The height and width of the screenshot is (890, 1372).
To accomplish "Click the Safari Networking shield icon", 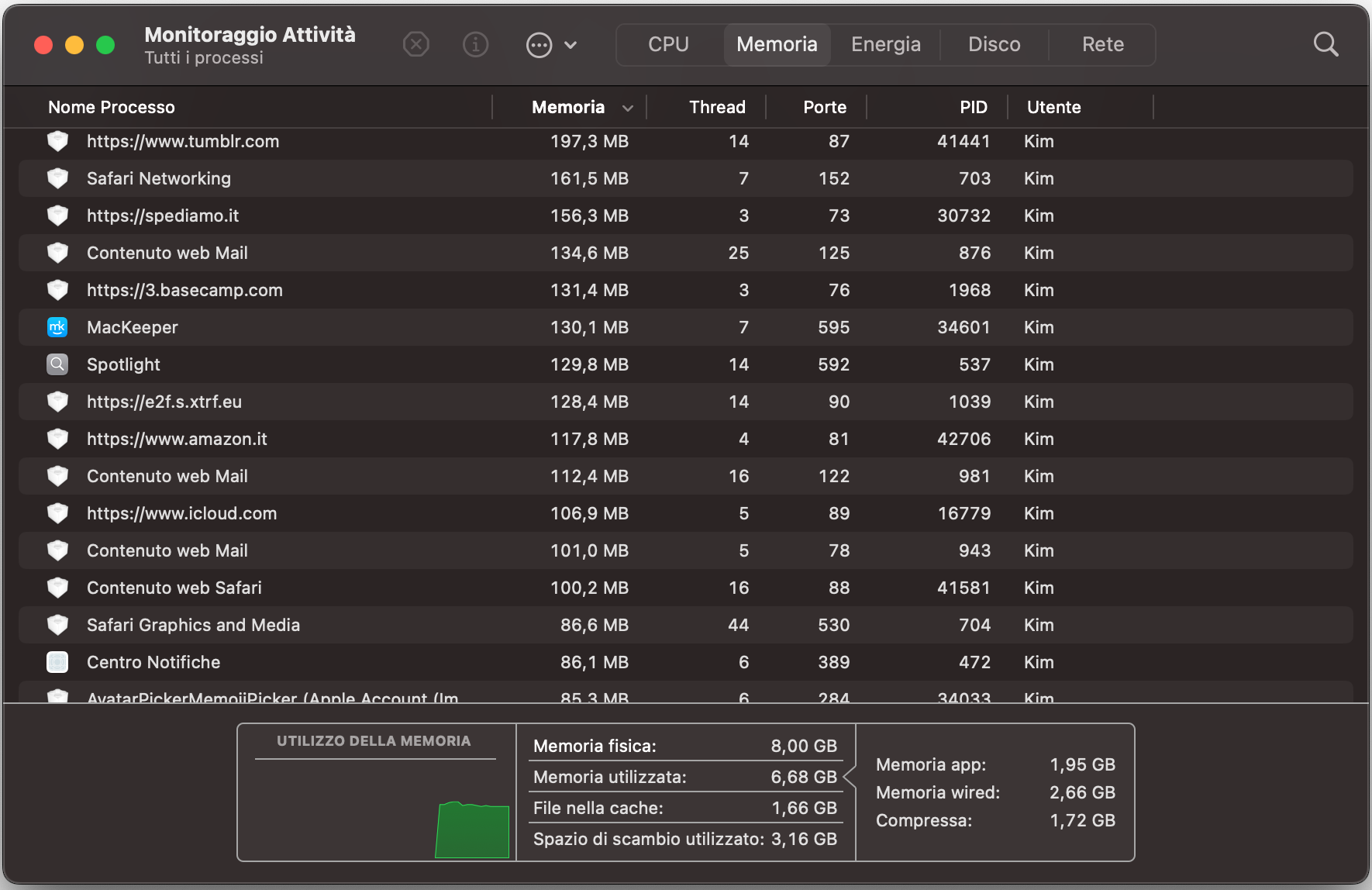I will click(x=57, y=178).
